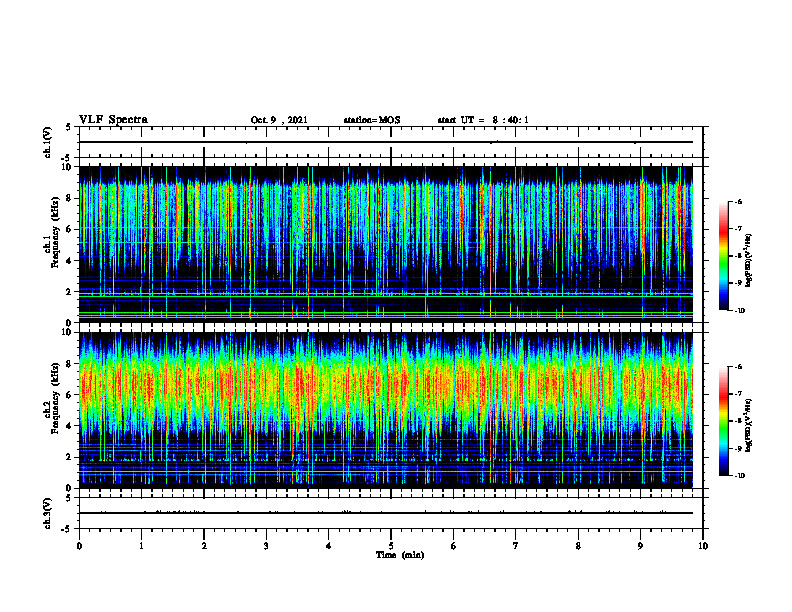Select the date text "Oct. 9, 2021"
Viewport: 792px width, 612px height.
point(279,120)
